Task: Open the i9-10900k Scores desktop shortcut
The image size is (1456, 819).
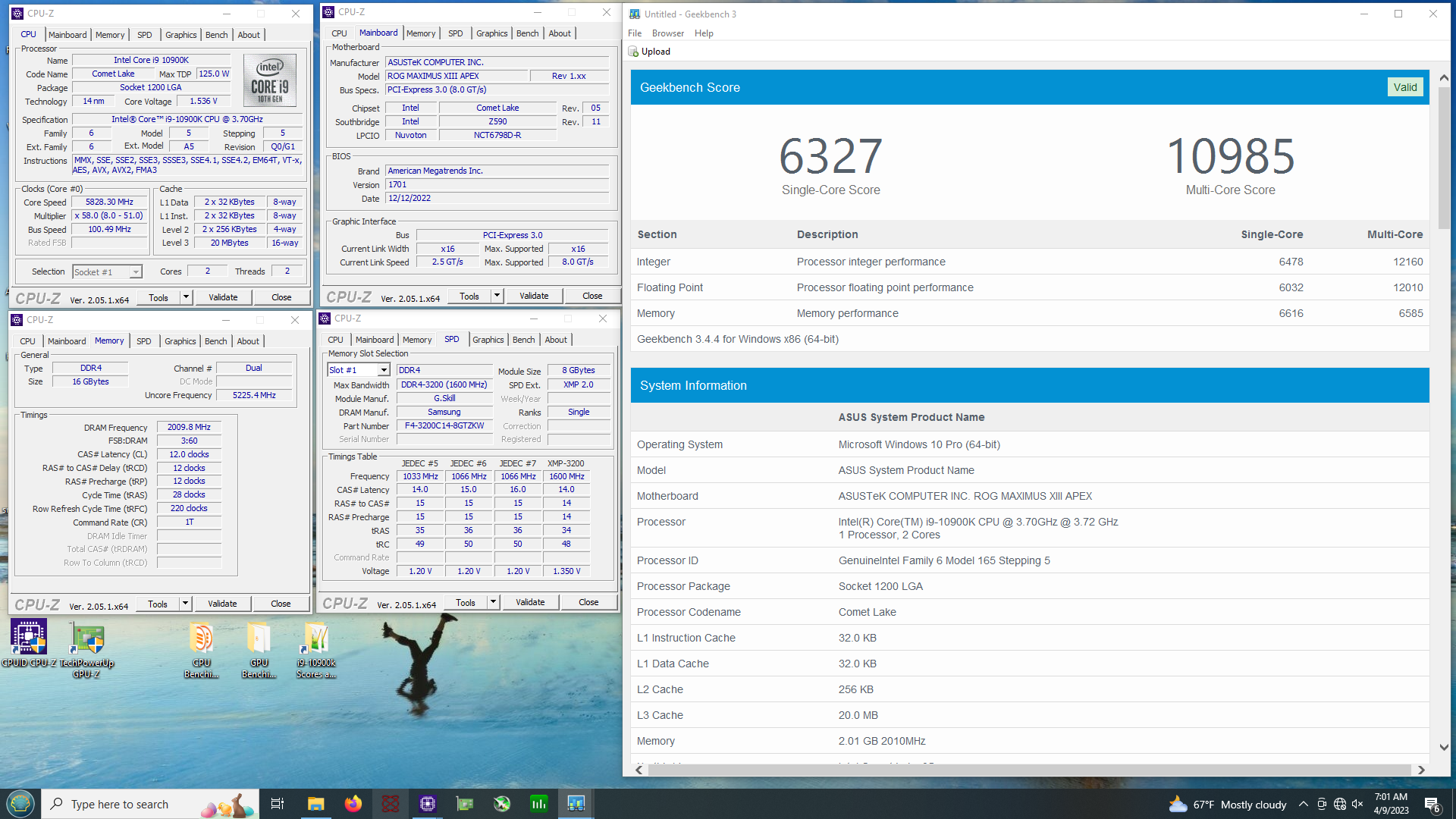Action: [316, 648]
